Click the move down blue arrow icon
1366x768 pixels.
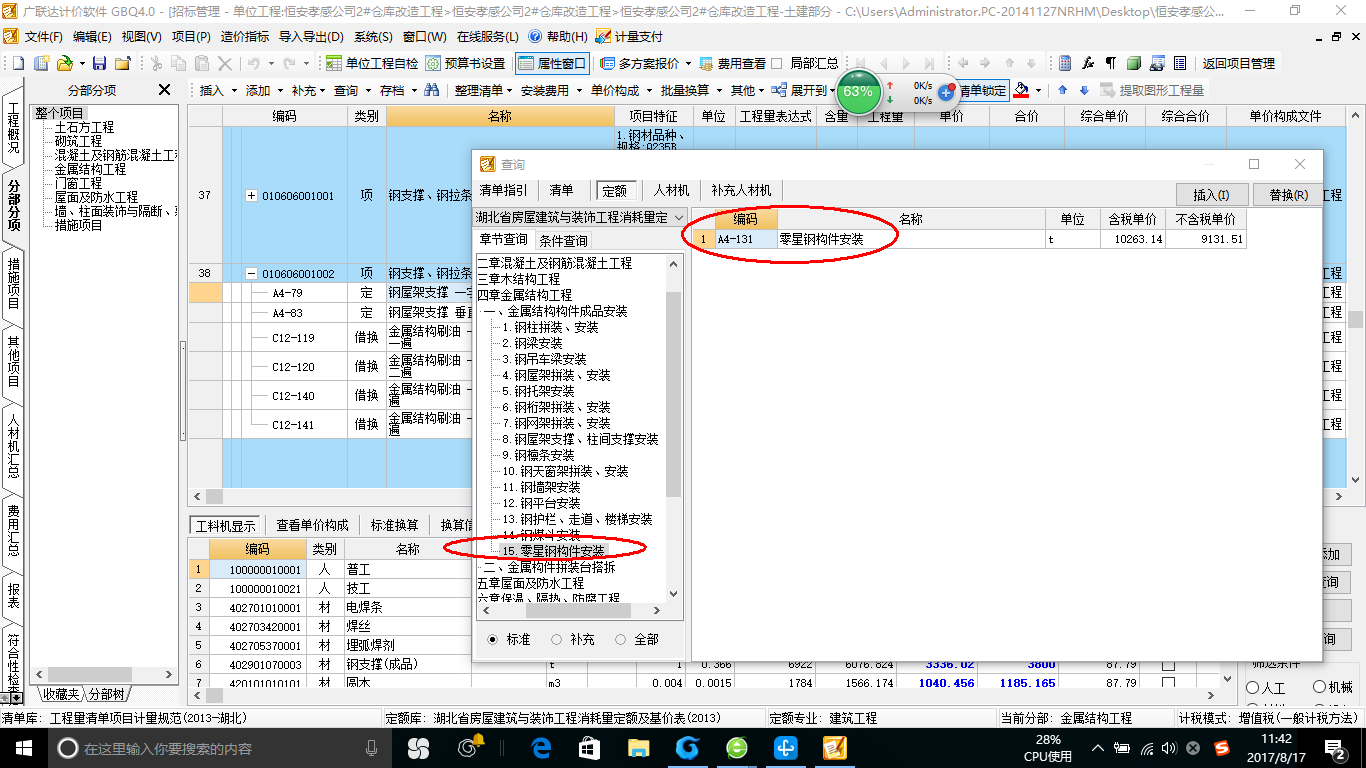point(1082,90)
